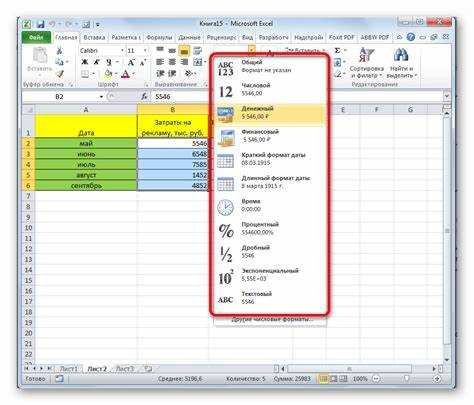Open the Font group dialog launcher
The height and width of the screenshot is (405, 474).
146,85
